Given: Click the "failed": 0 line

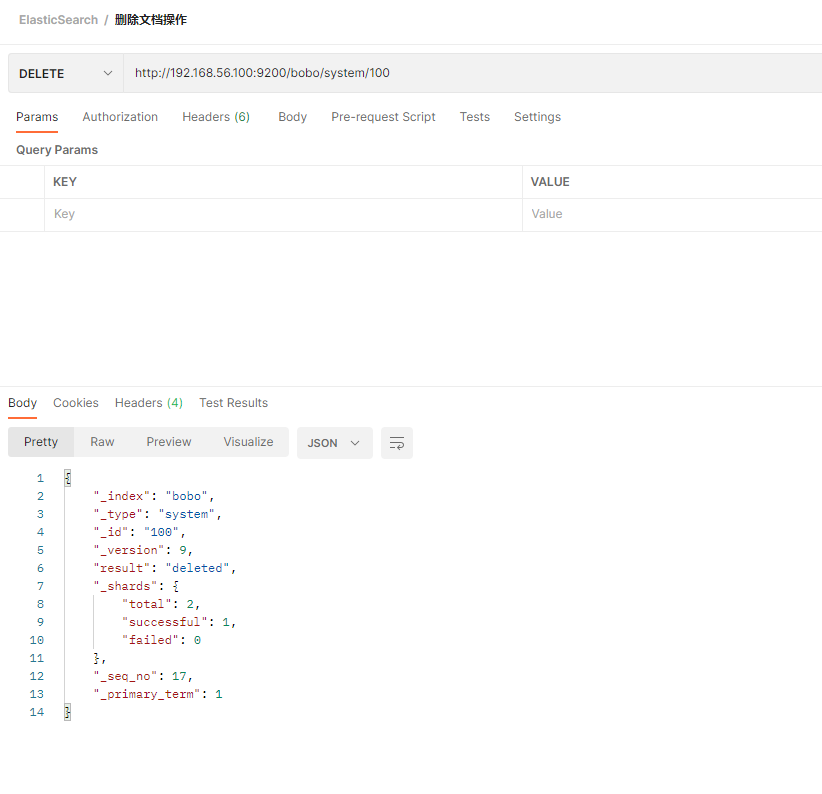Looking at the screenshot, I should (x=161, y=640).
